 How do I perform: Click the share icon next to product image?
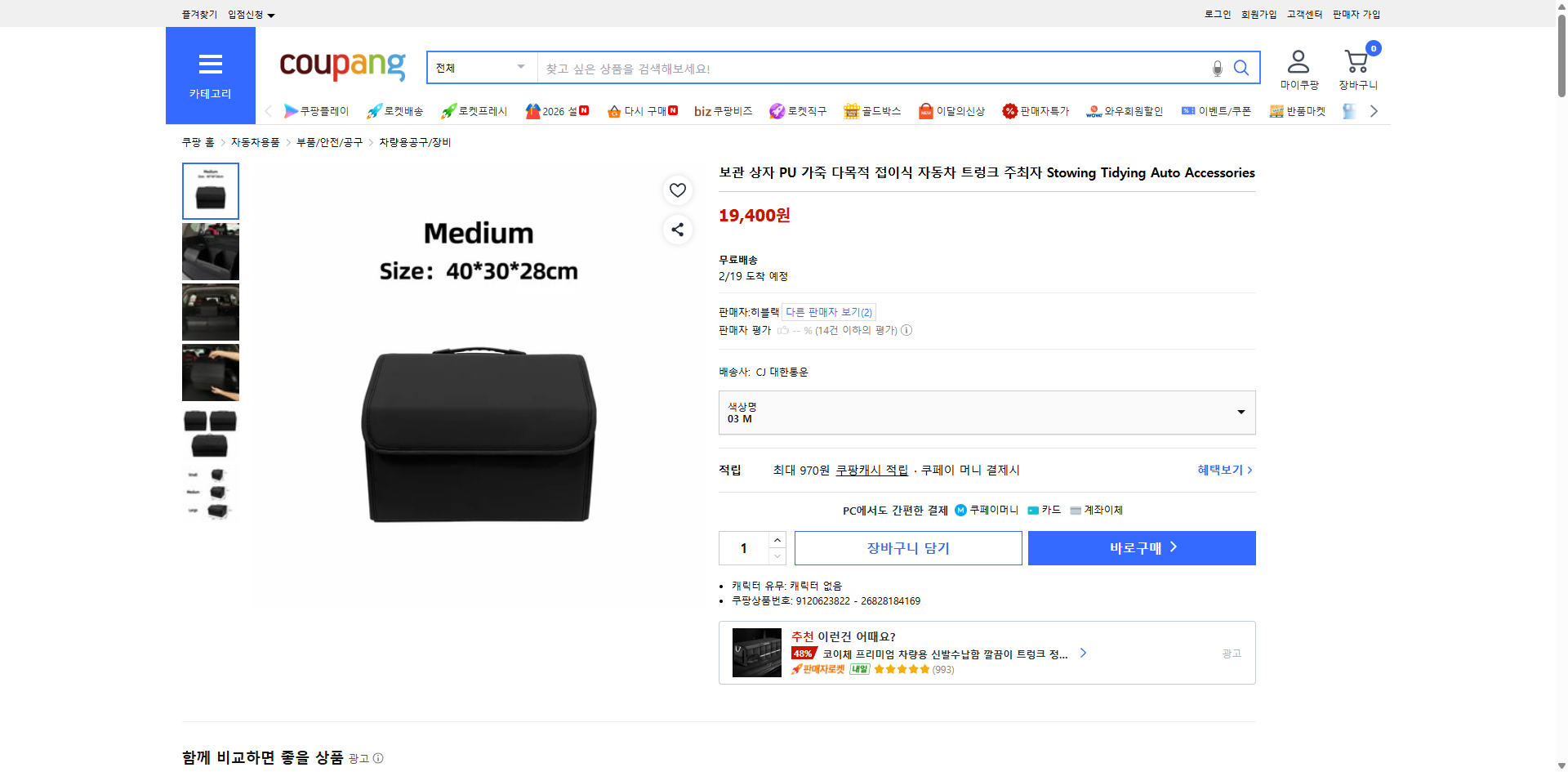click(x=677, y=230)
